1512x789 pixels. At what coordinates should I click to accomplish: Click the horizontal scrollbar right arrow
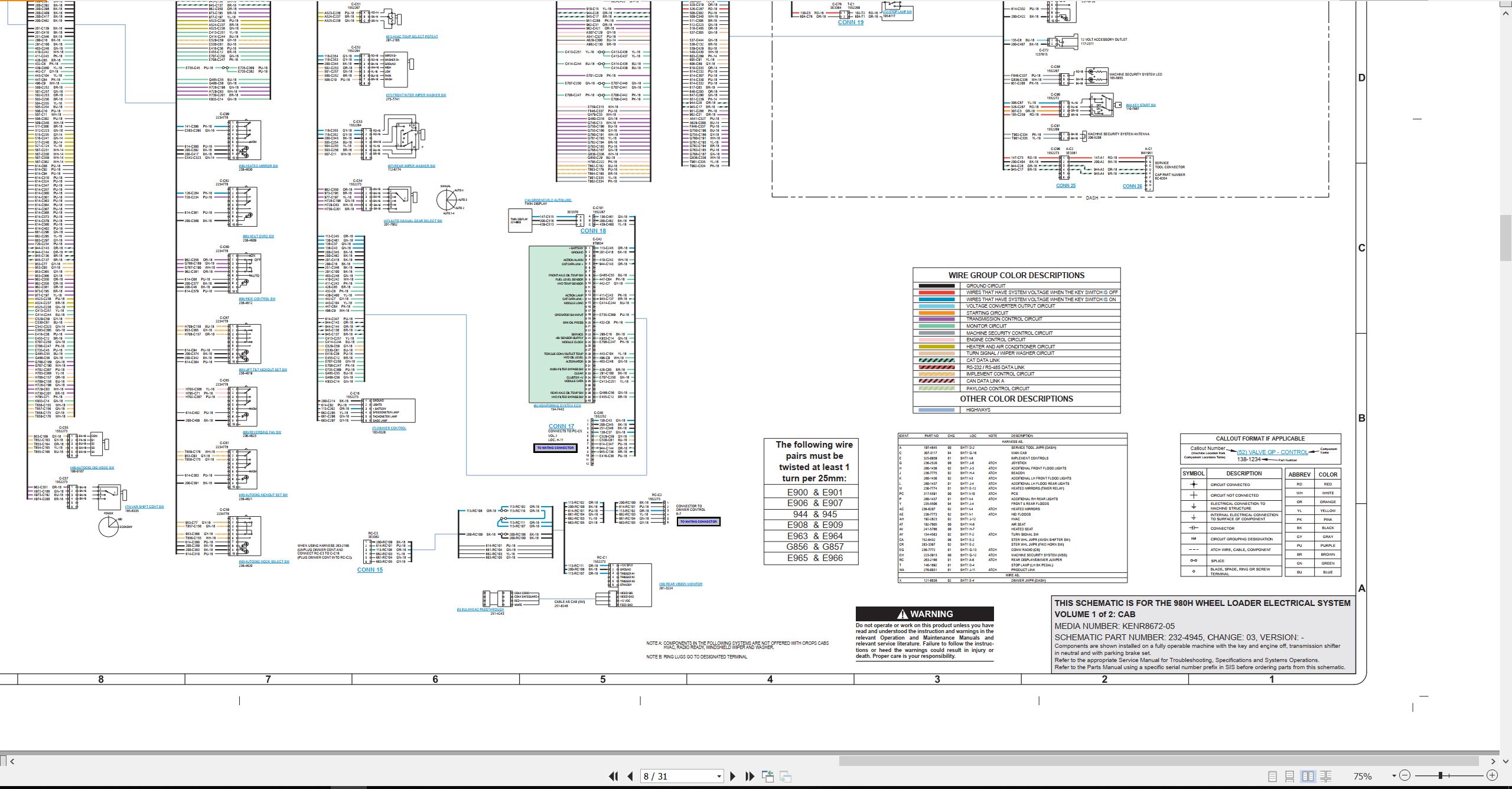click(x=1493, y=761)
